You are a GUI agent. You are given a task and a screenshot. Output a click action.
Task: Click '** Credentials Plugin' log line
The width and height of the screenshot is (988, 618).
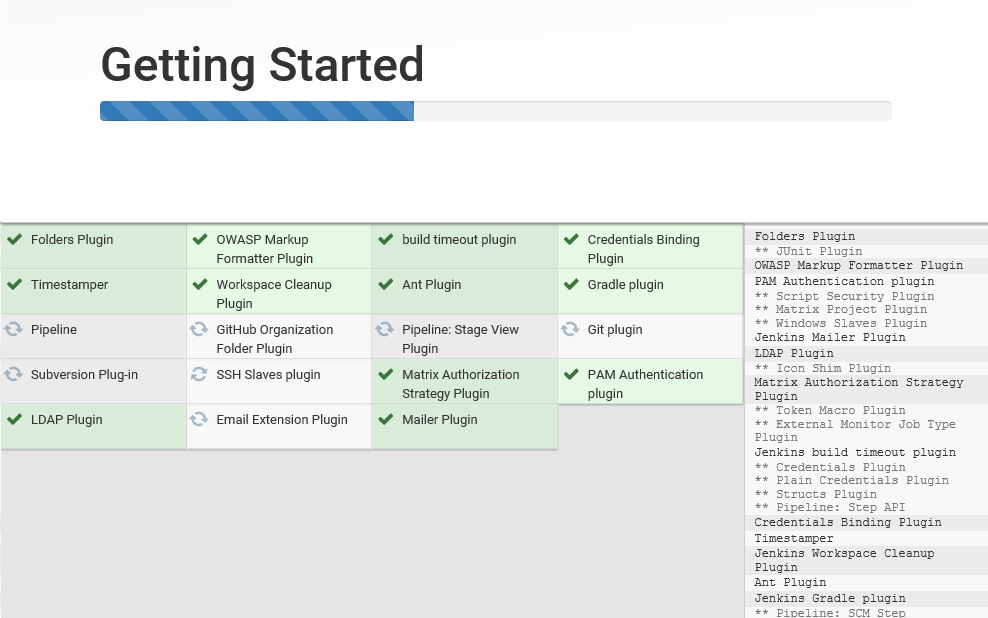pyautogui.click(x=830, y=467)
